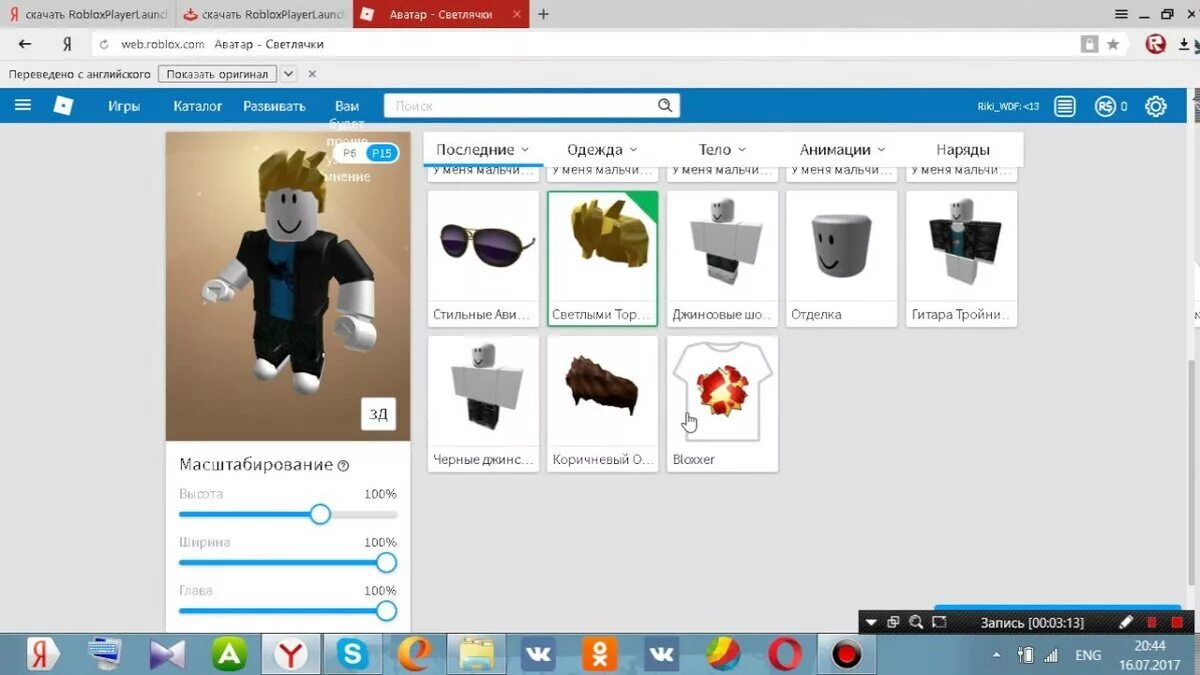This screenshot has width=1200, height=675.
Task: Go back with the browser back arrow
Action: [x=25, y=44]
